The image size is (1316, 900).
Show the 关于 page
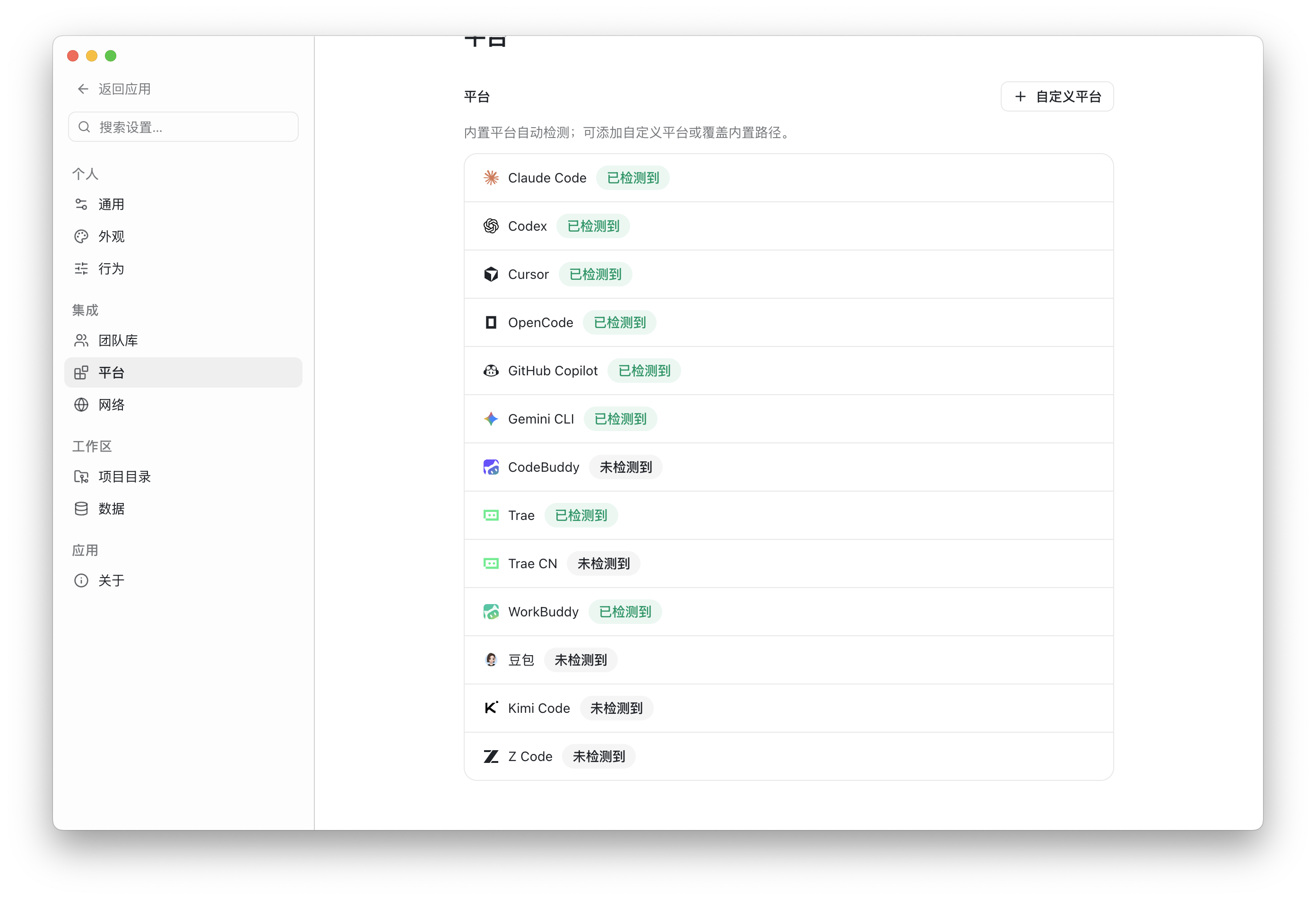click(x=183, y=580)
